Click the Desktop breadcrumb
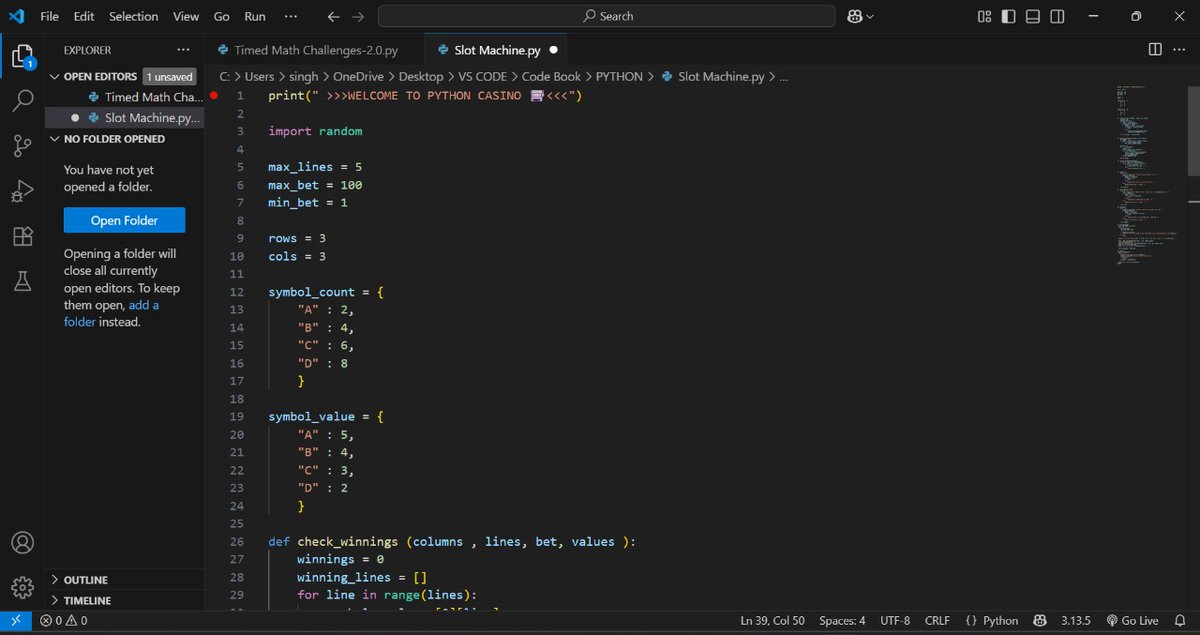The image size is (1200, 635). tap(420, 76)
